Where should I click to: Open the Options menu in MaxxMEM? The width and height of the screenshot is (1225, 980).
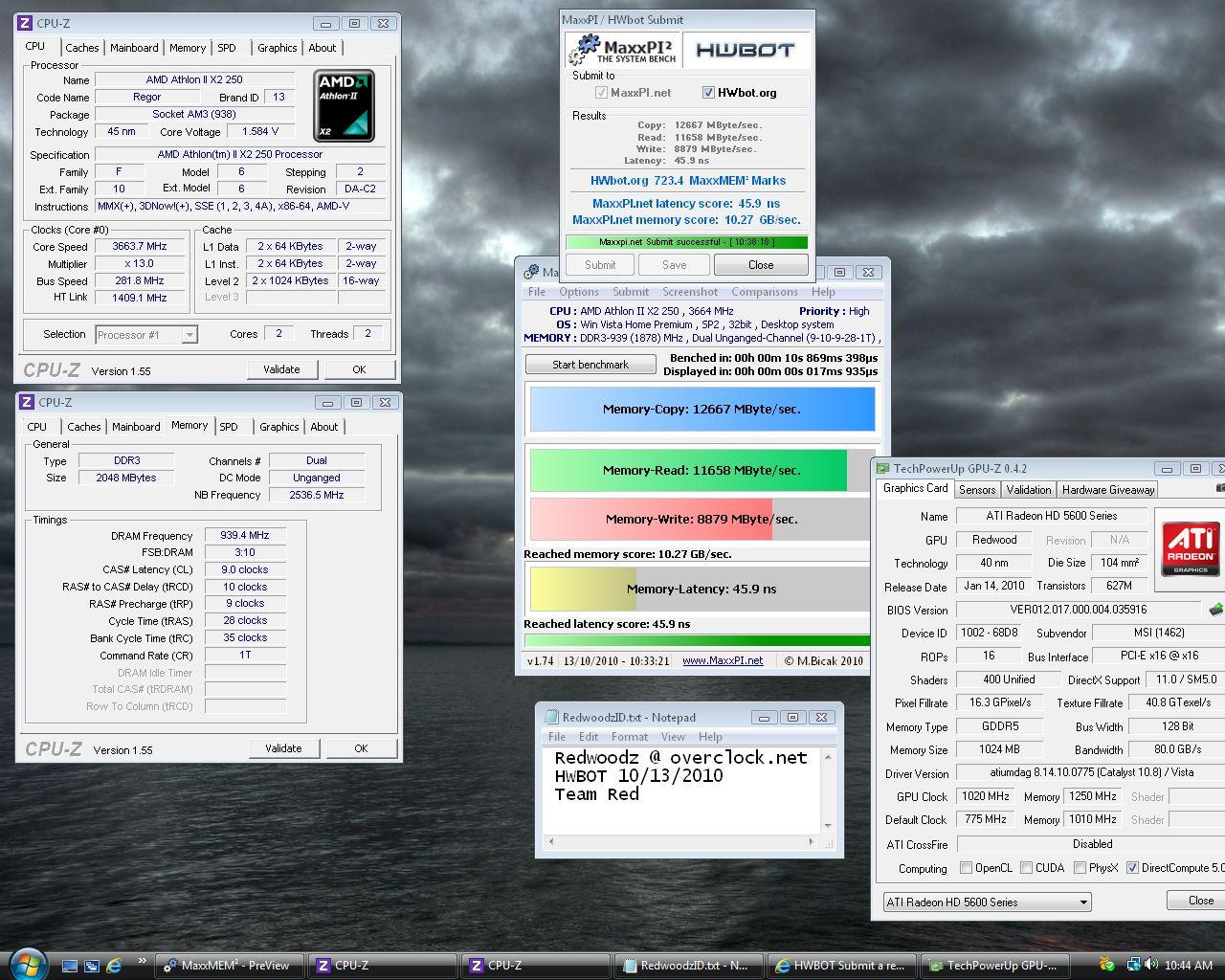point(579,292)
